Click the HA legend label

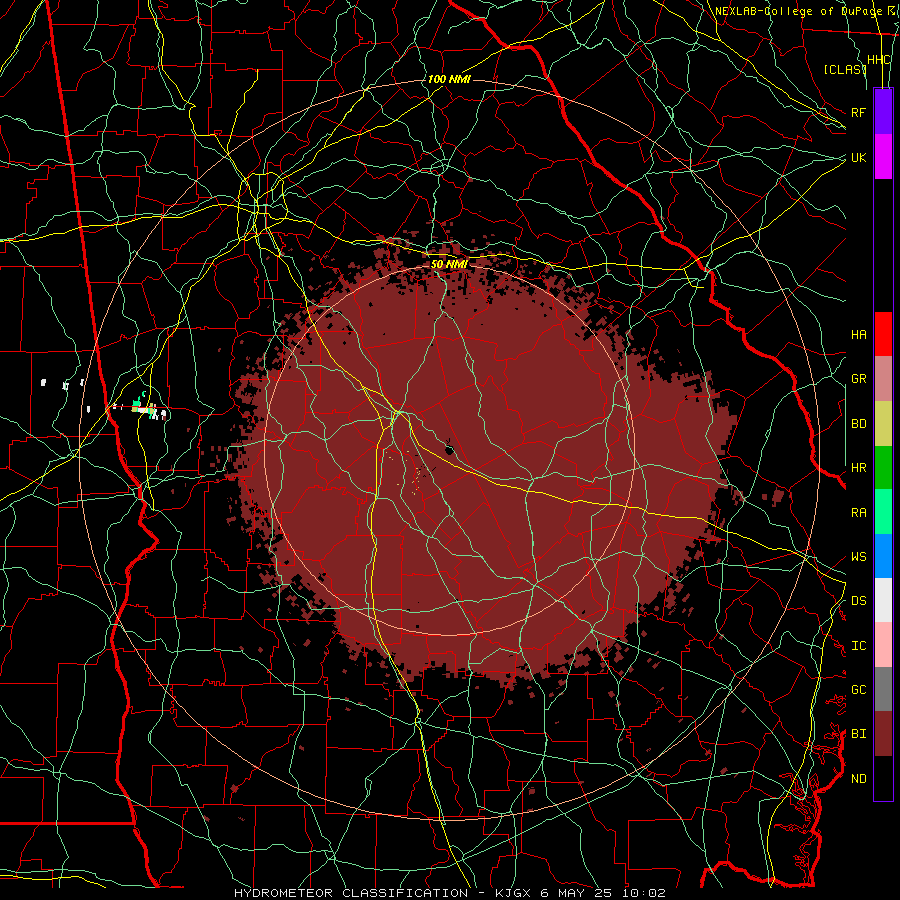(x=858, y=334)
